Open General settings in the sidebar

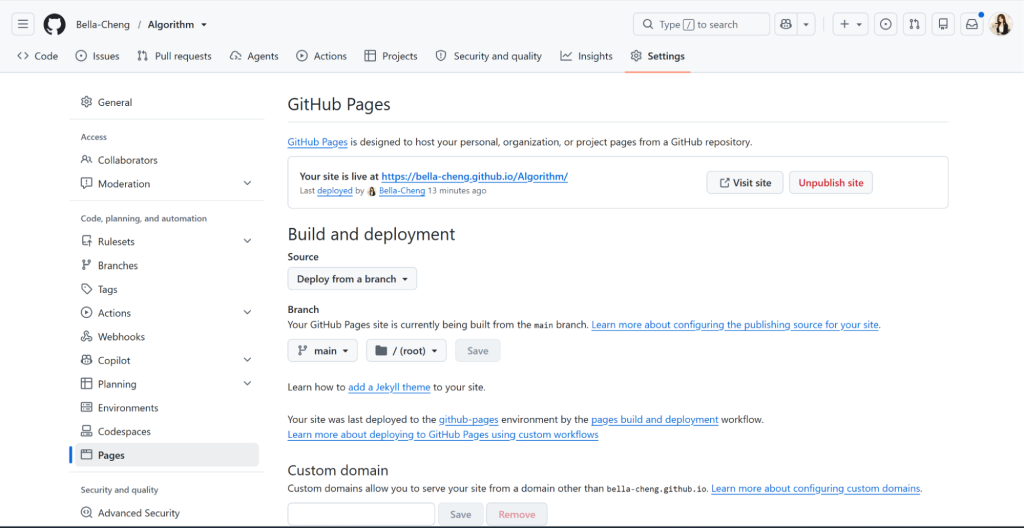(x=167, y=103)
